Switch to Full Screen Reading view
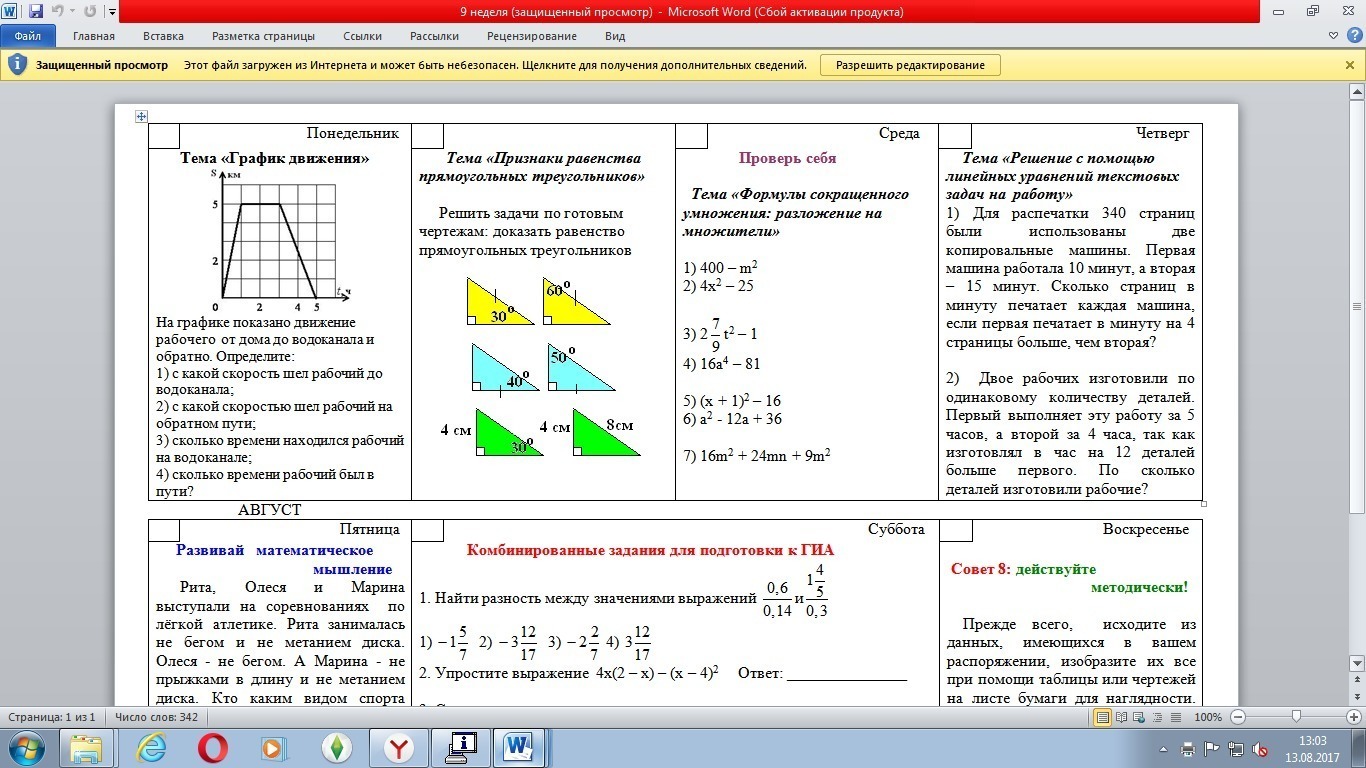 tap(1122, 717)
